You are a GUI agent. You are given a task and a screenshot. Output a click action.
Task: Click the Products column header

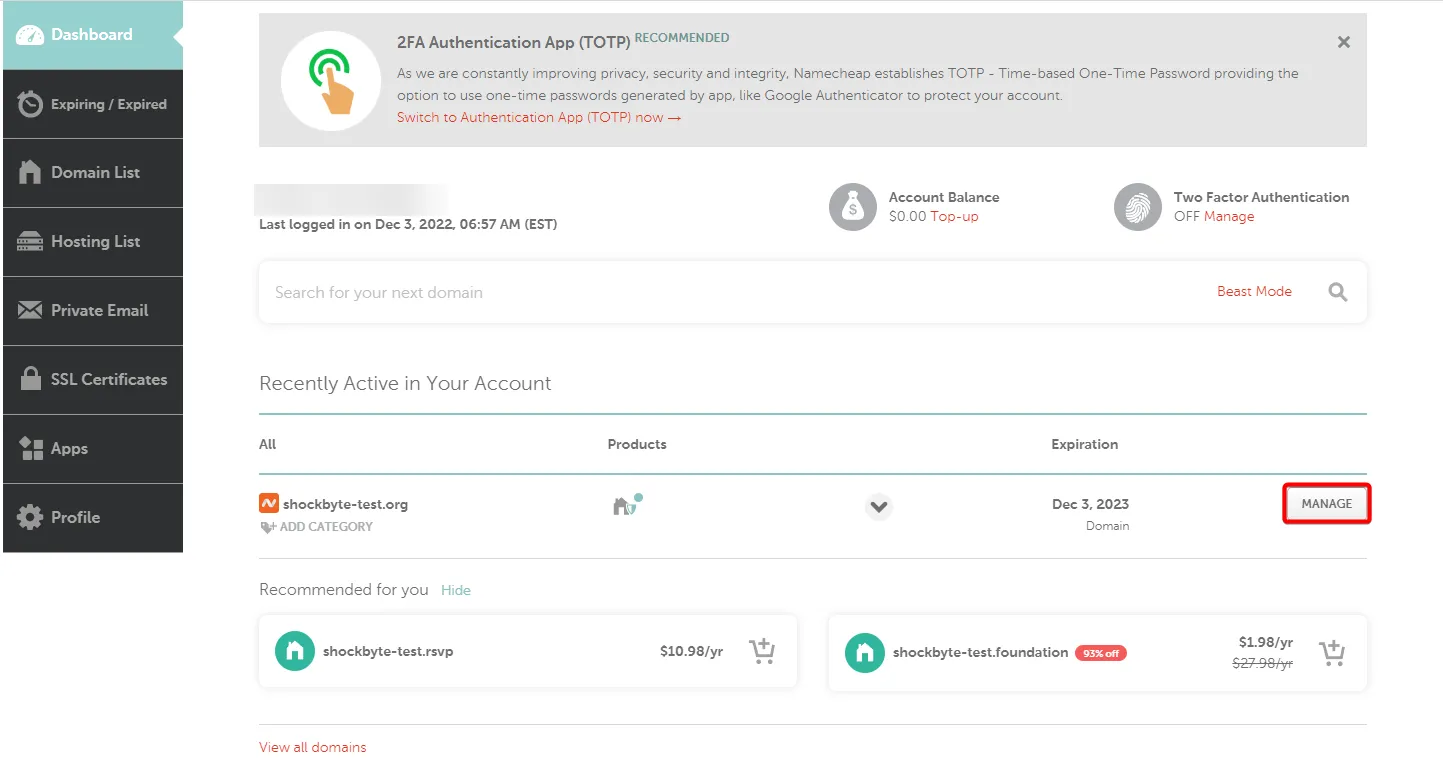637,444
